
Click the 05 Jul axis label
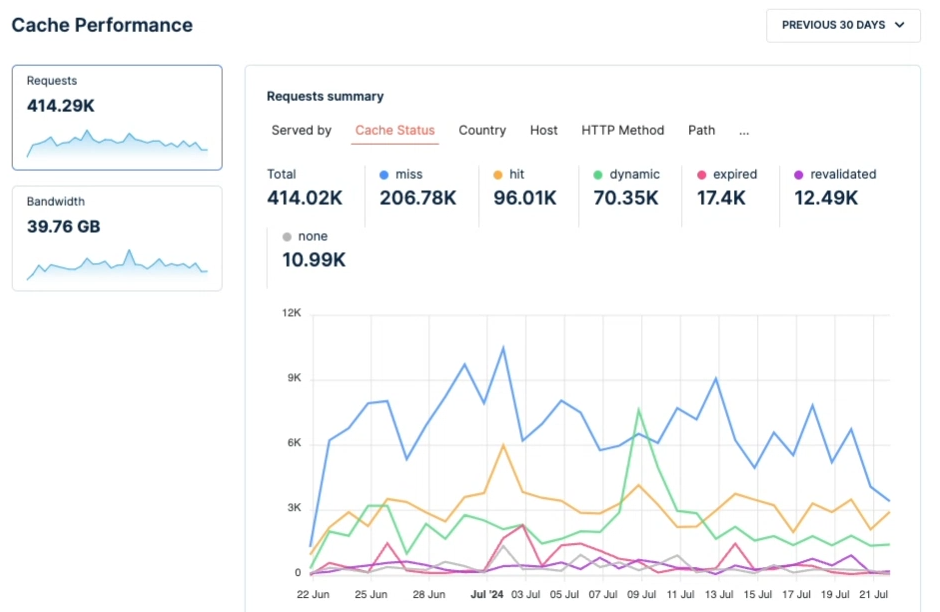click(564, 595)
